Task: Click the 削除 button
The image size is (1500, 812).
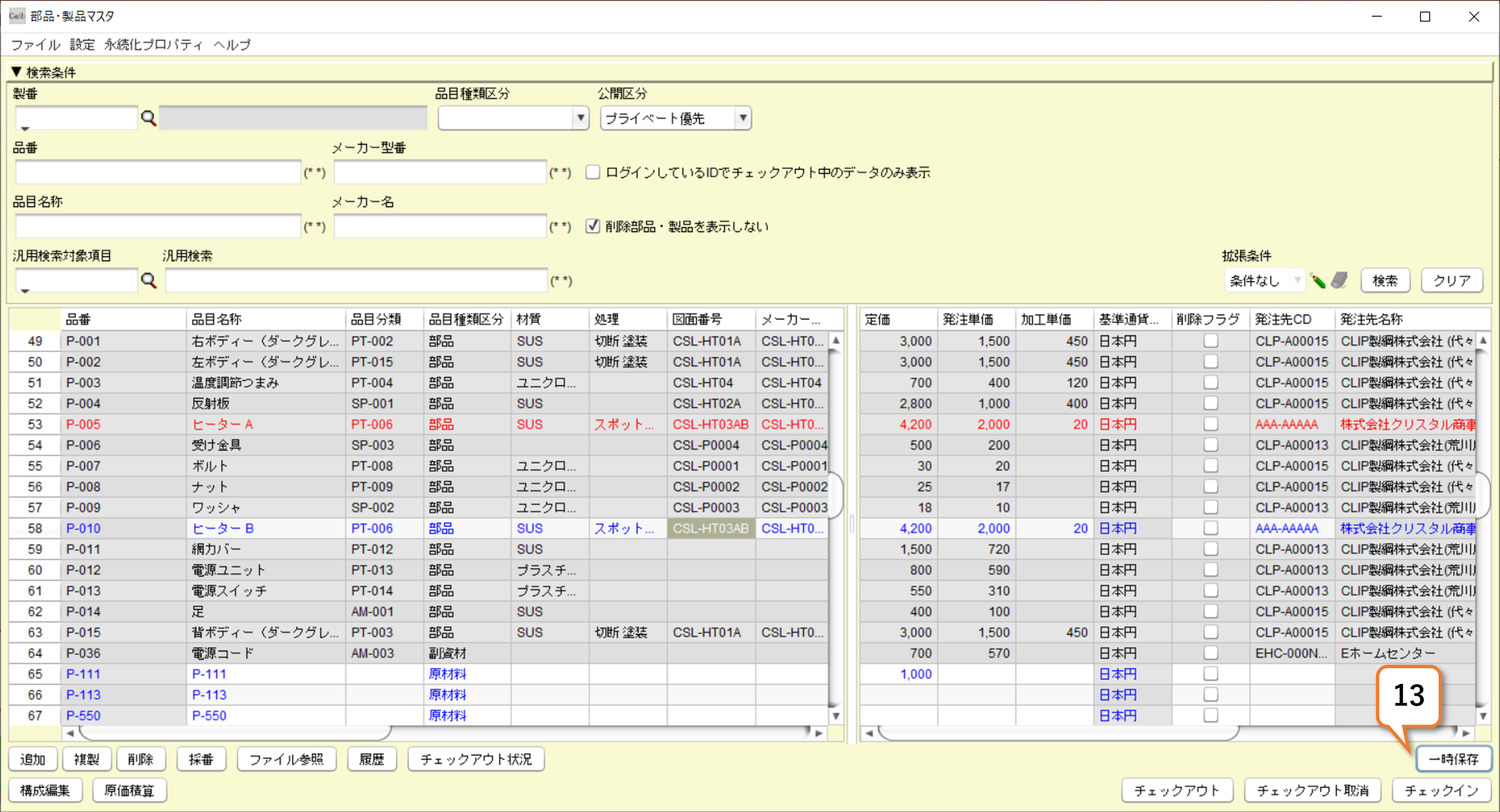Action: coord(141,759)
